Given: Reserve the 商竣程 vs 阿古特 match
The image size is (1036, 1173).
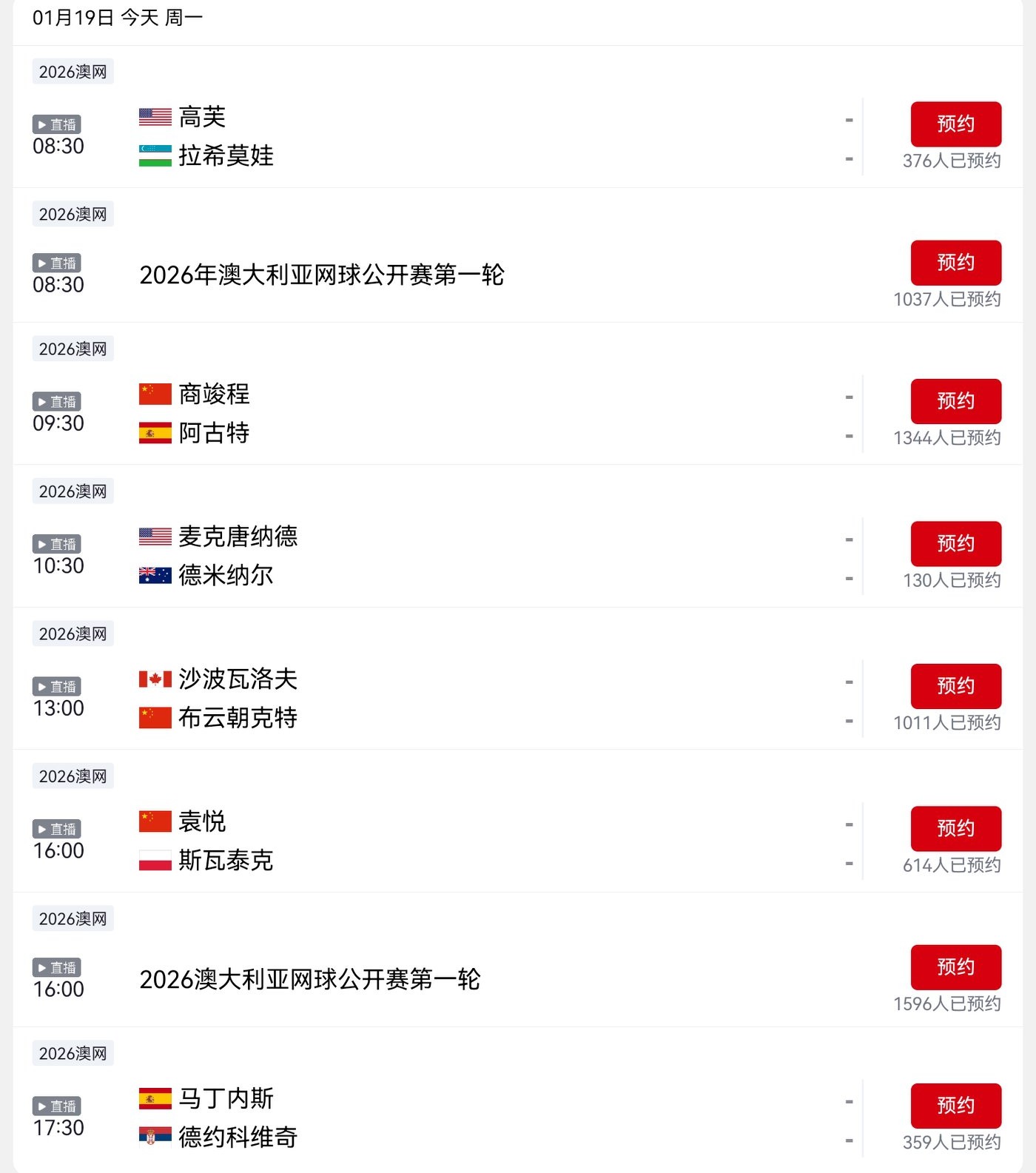Looking at the screenshot, I should click(955, 401).
